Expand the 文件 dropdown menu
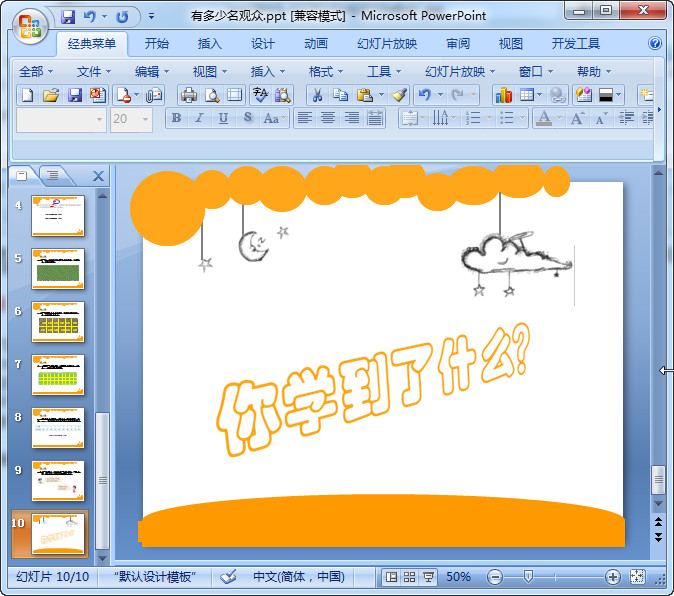This screenshot has width=674, height=596. pyautogui.click(x=94, y=71)
